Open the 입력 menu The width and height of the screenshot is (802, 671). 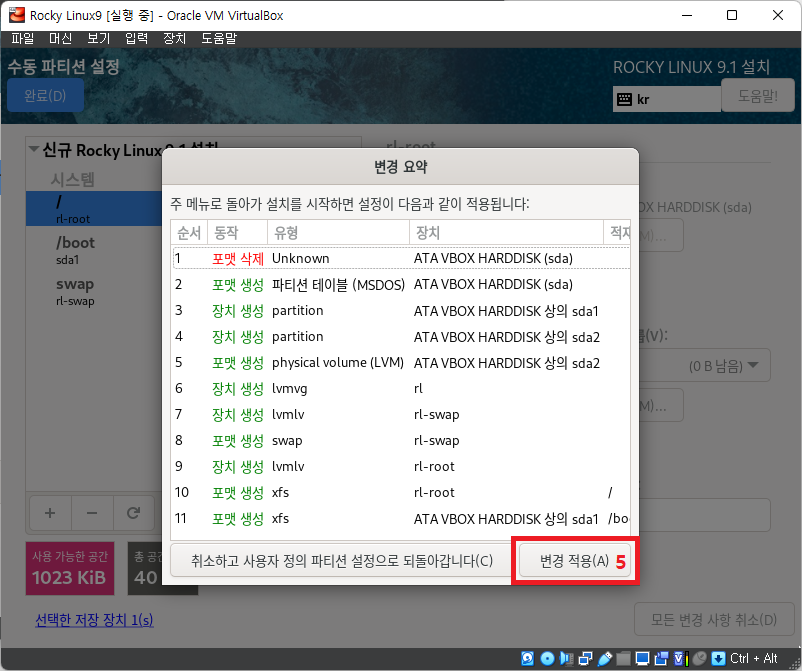pyautogui.click(x=137, y=38)
